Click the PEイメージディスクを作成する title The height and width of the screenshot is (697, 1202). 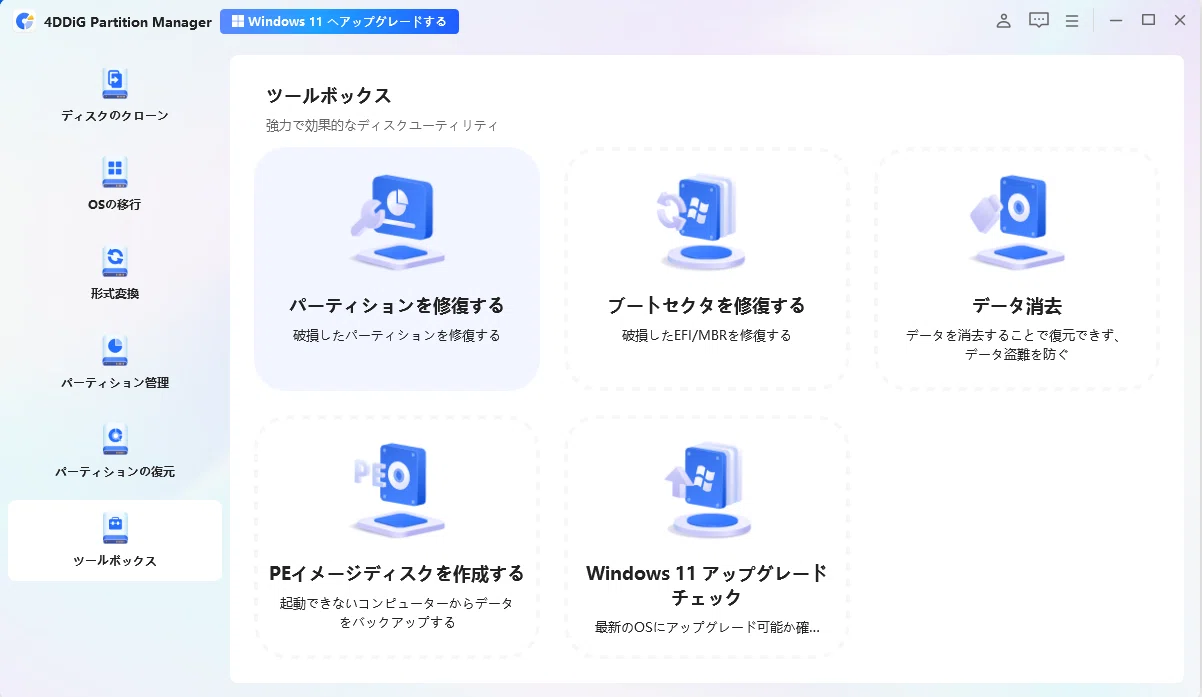[397, 574]
